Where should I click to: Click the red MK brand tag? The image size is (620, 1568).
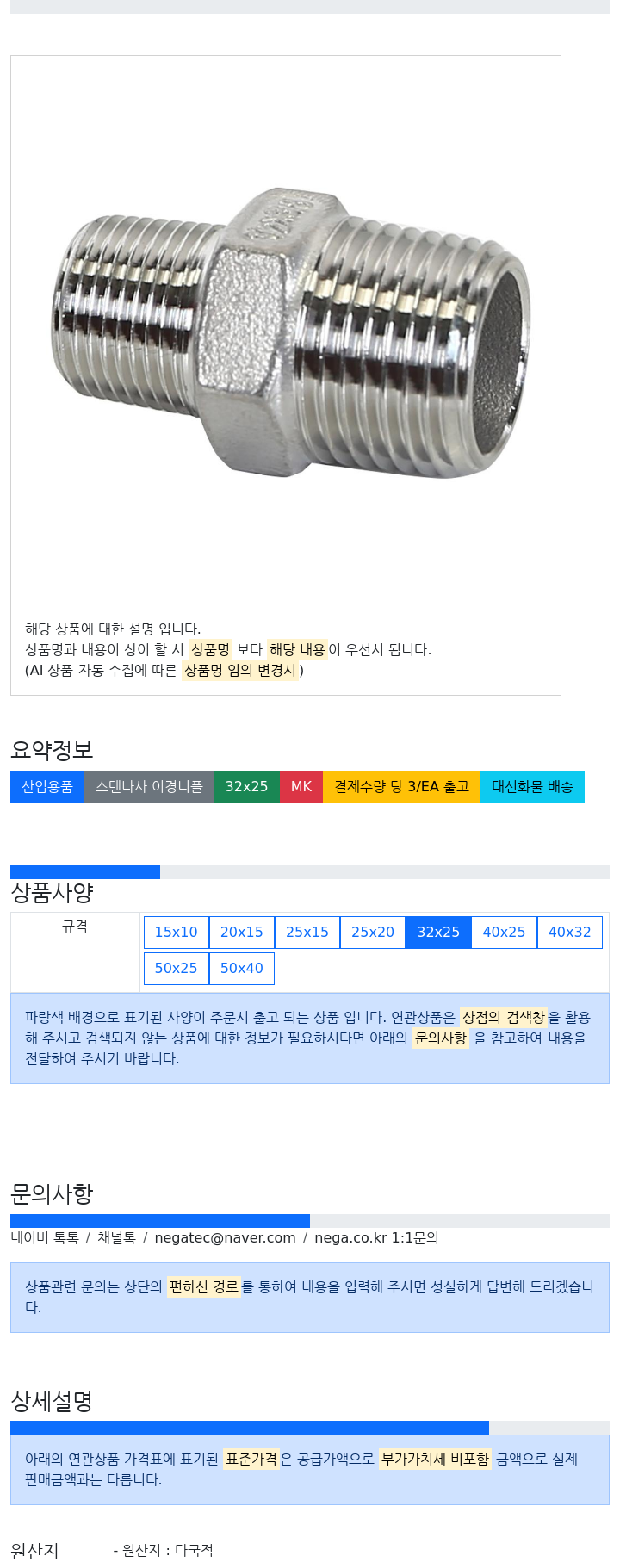tap(301, 787)
